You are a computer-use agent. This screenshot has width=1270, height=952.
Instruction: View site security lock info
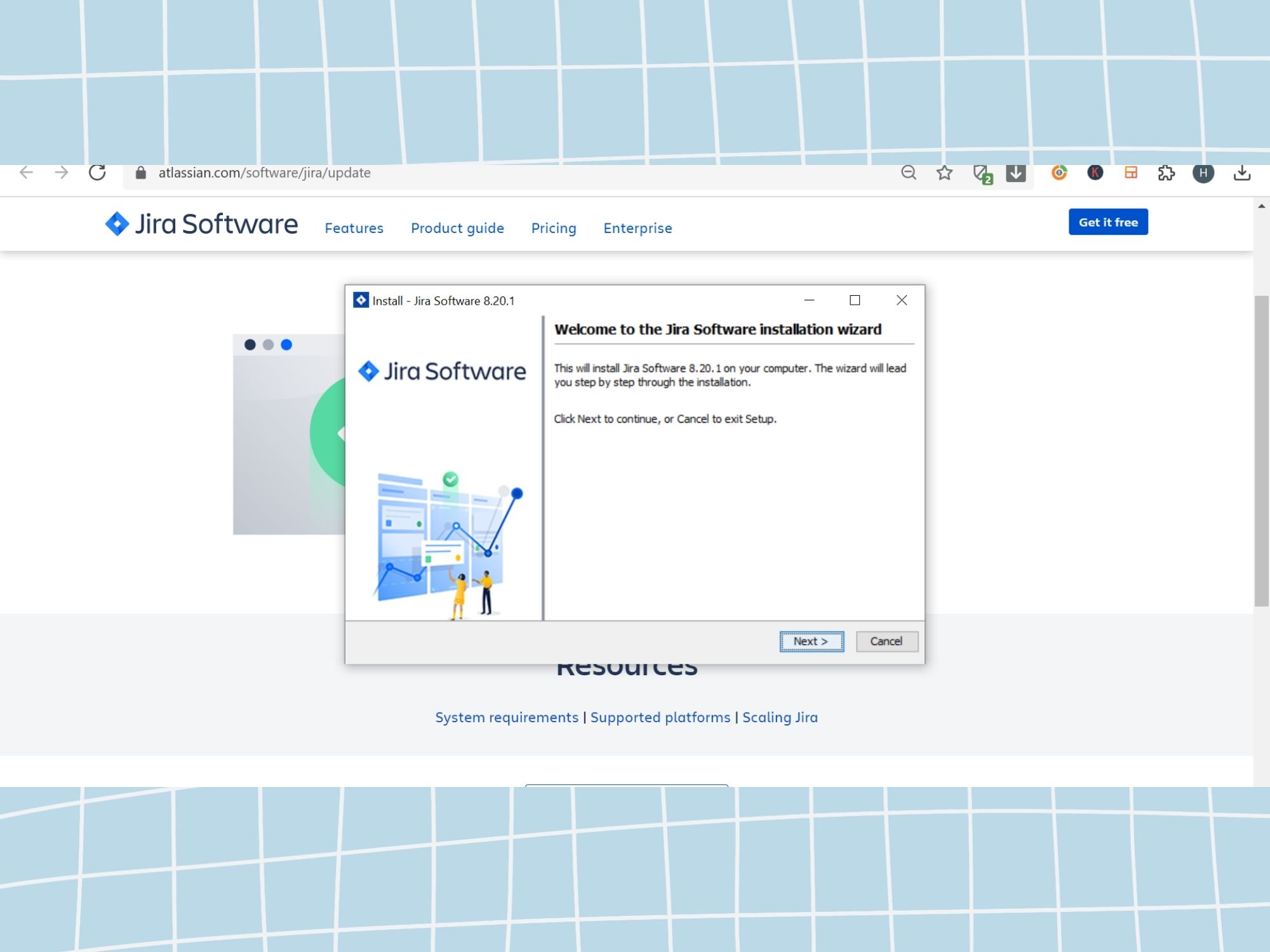[141, 173]
